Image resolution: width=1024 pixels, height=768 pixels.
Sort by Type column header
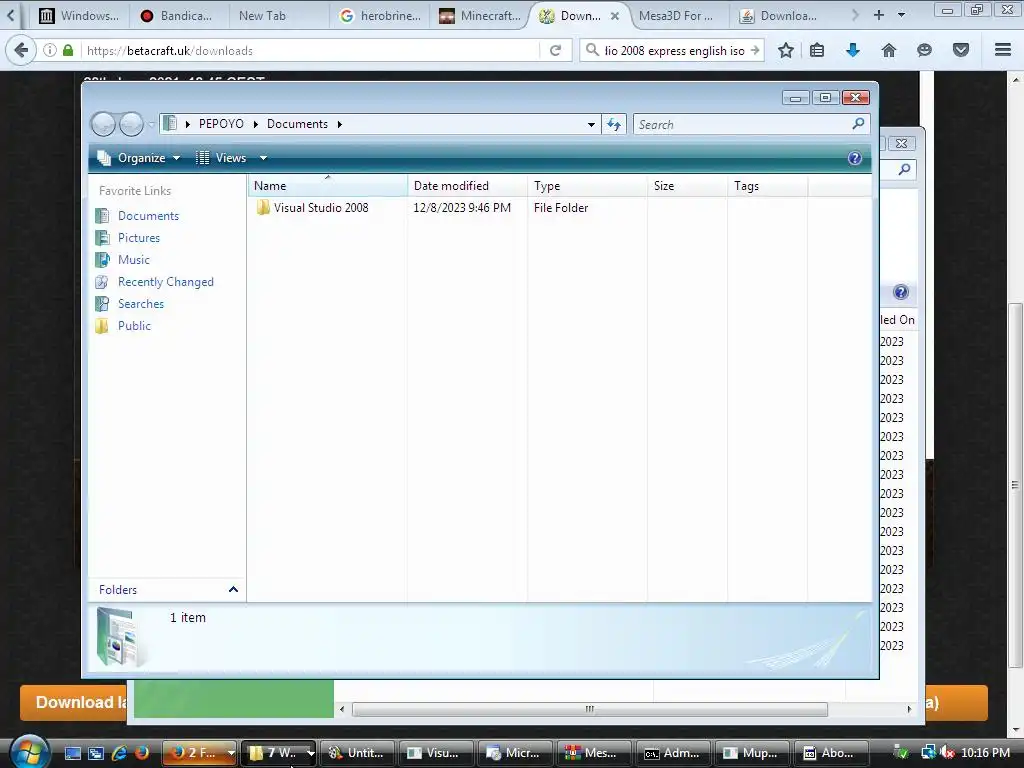[x=587, y=186]
